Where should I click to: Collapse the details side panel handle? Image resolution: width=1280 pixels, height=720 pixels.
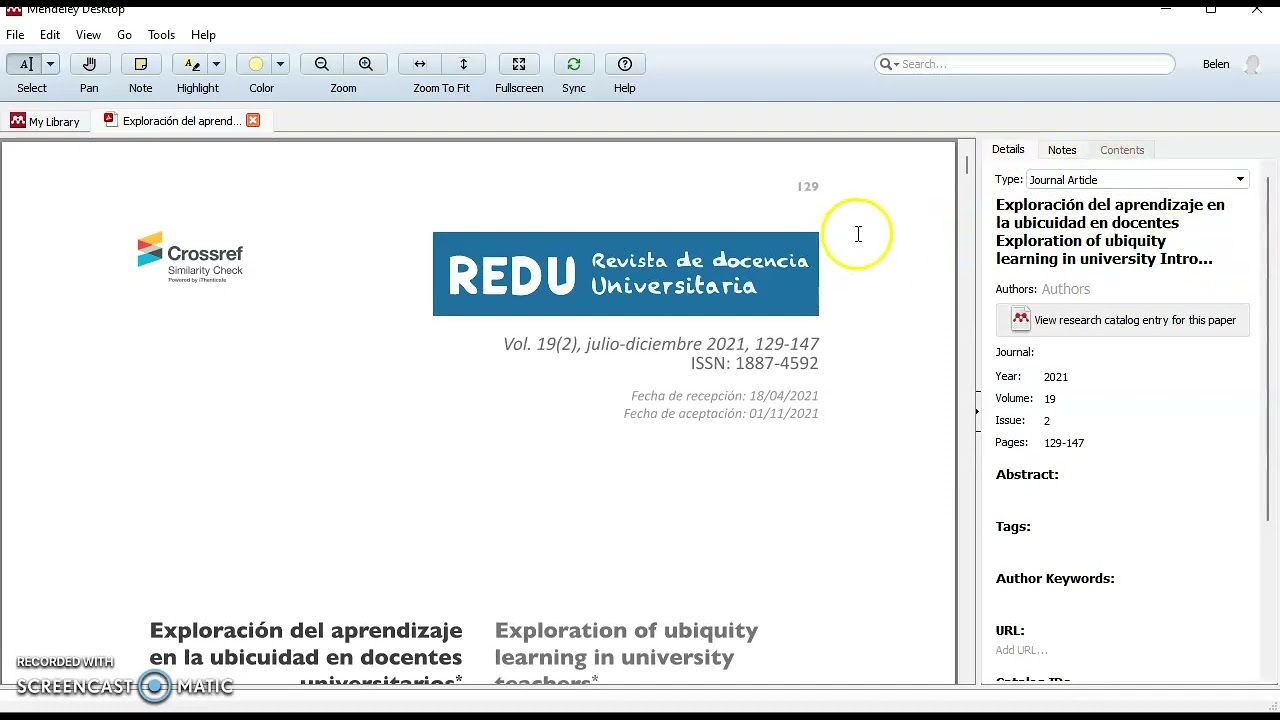978,411
